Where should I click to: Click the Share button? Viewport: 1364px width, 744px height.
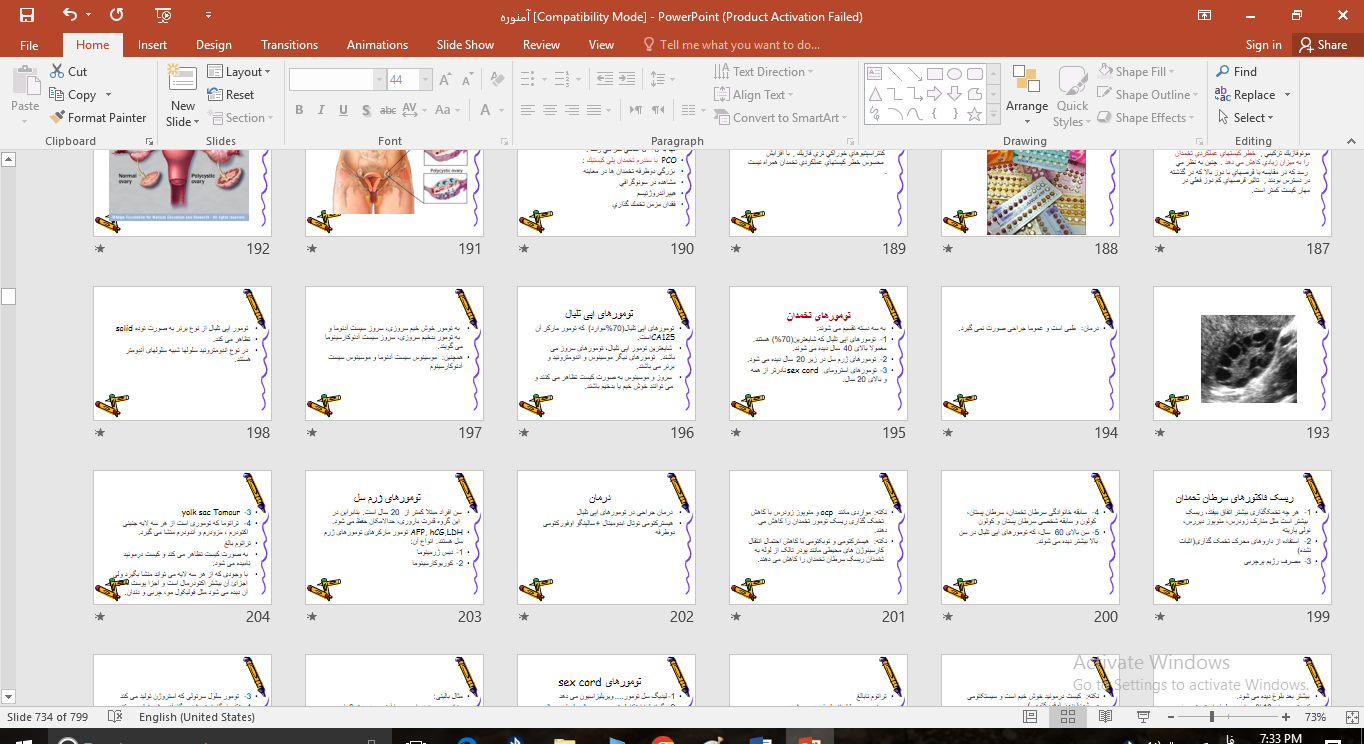(x=1322, y=45)
